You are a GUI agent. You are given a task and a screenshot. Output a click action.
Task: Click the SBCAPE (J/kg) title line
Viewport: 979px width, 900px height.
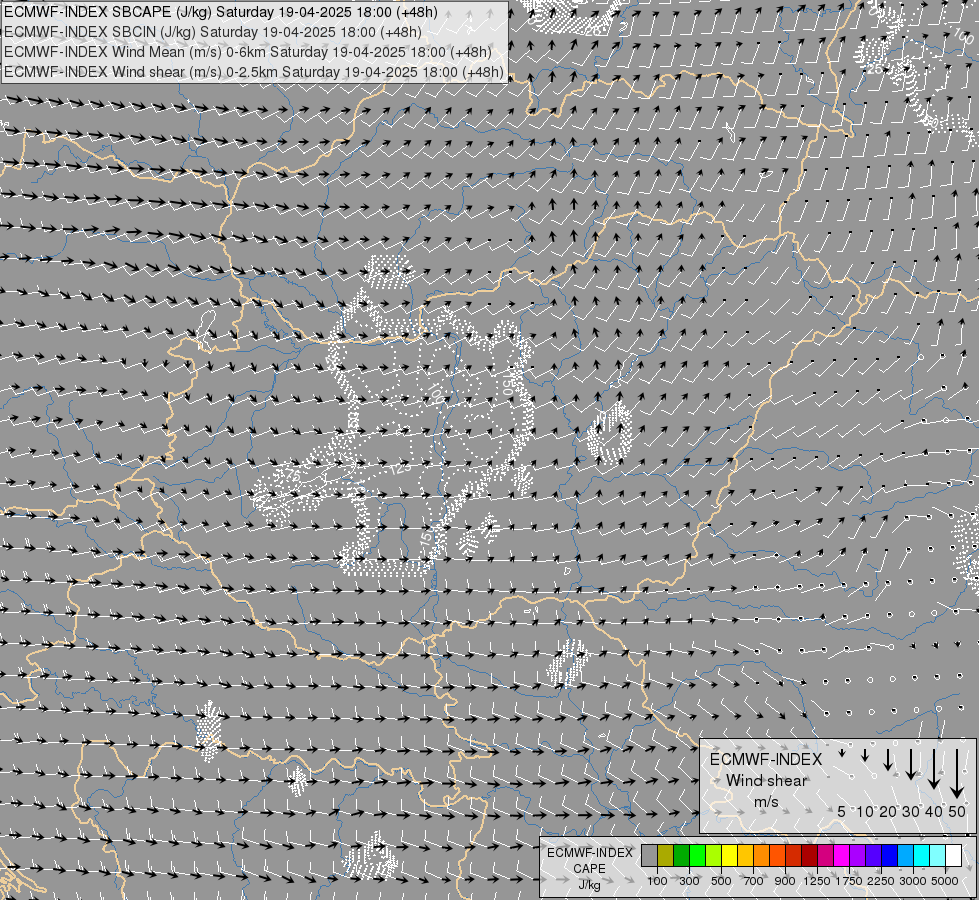(221, 12)
